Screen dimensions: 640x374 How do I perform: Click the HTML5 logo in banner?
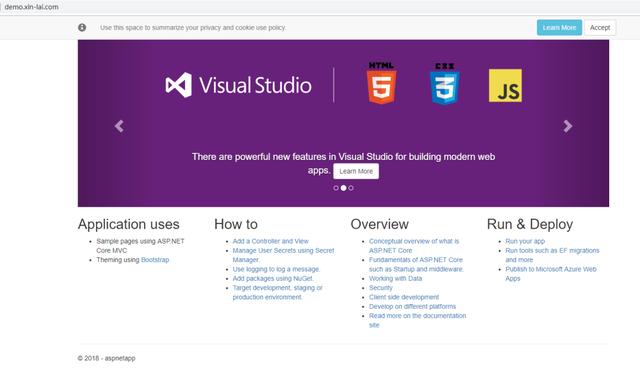381,83
